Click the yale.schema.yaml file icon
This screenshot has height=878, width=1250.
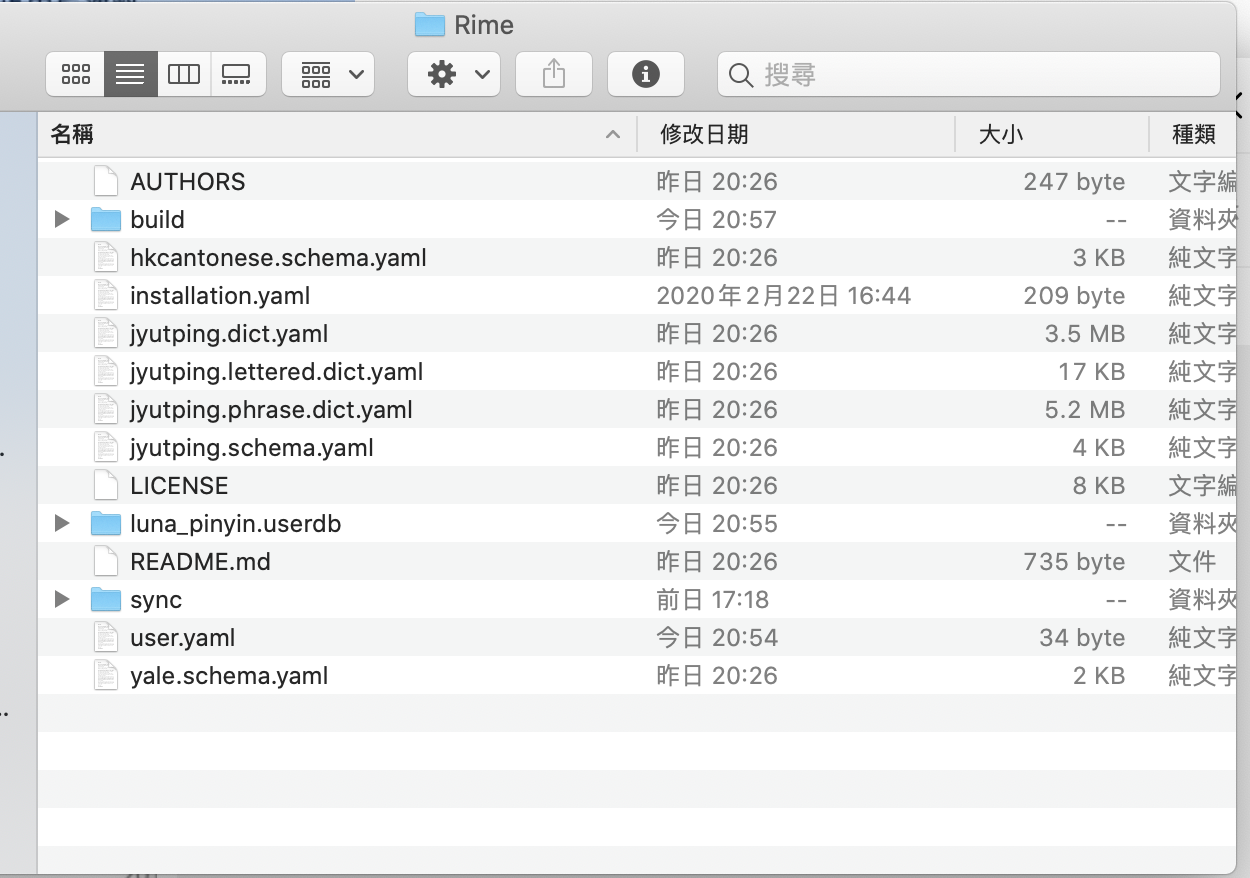pyautogui.click(x=106, y=675)
